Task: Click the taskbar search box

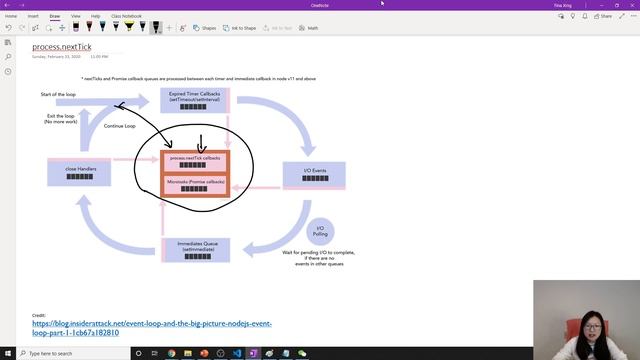Action: 73,353
